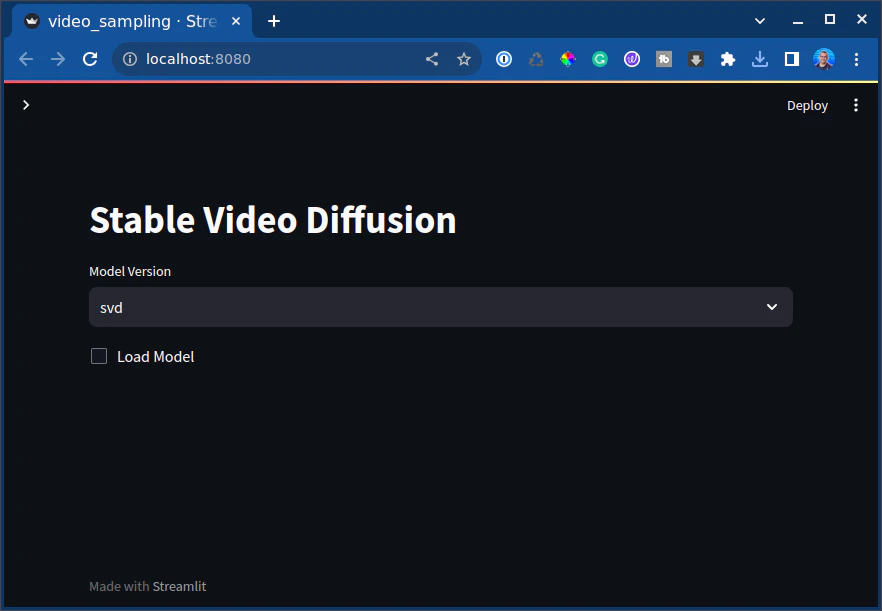Go back in browser history
Screen dimensions: 882x611
26,59
